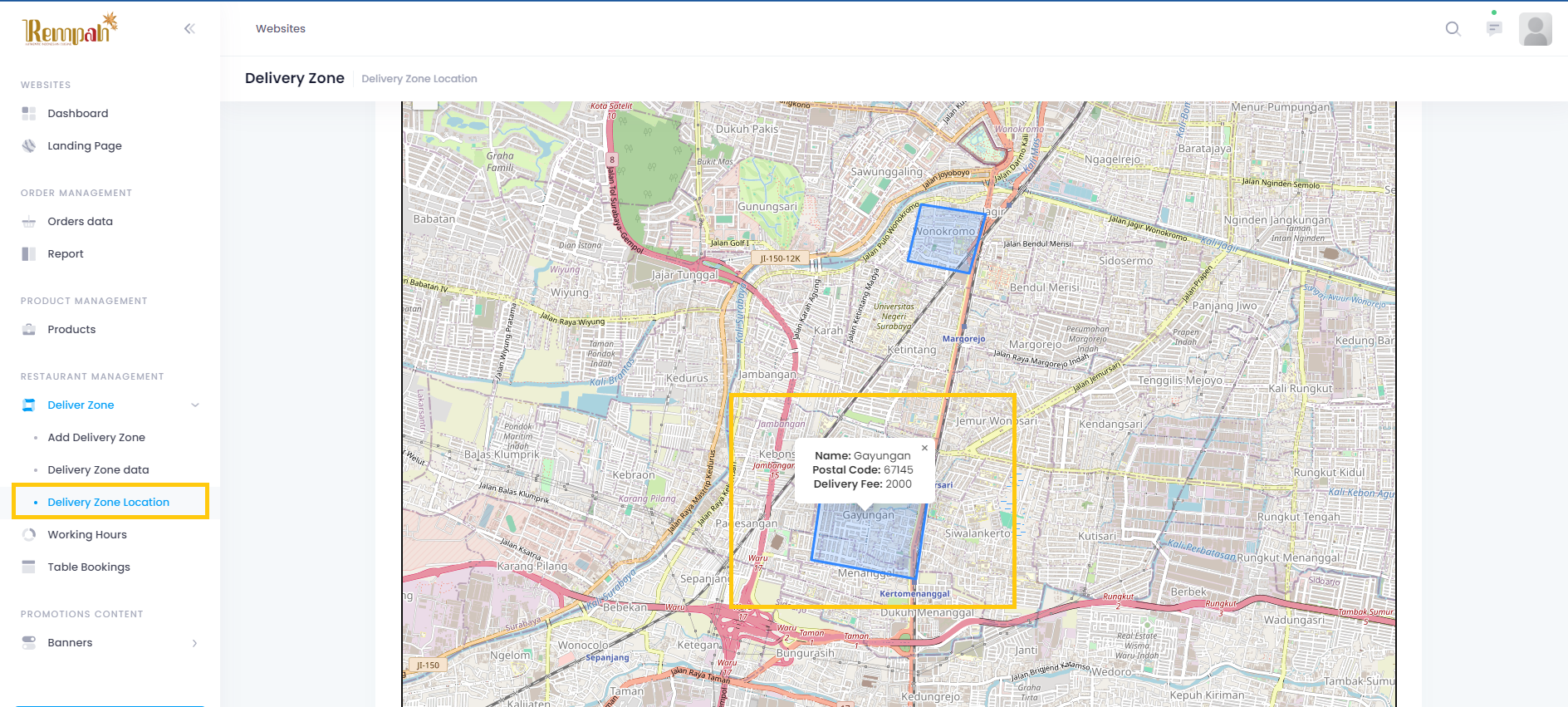
Task: Click the Dashboard grid icon
Action: tap(29, 114)
